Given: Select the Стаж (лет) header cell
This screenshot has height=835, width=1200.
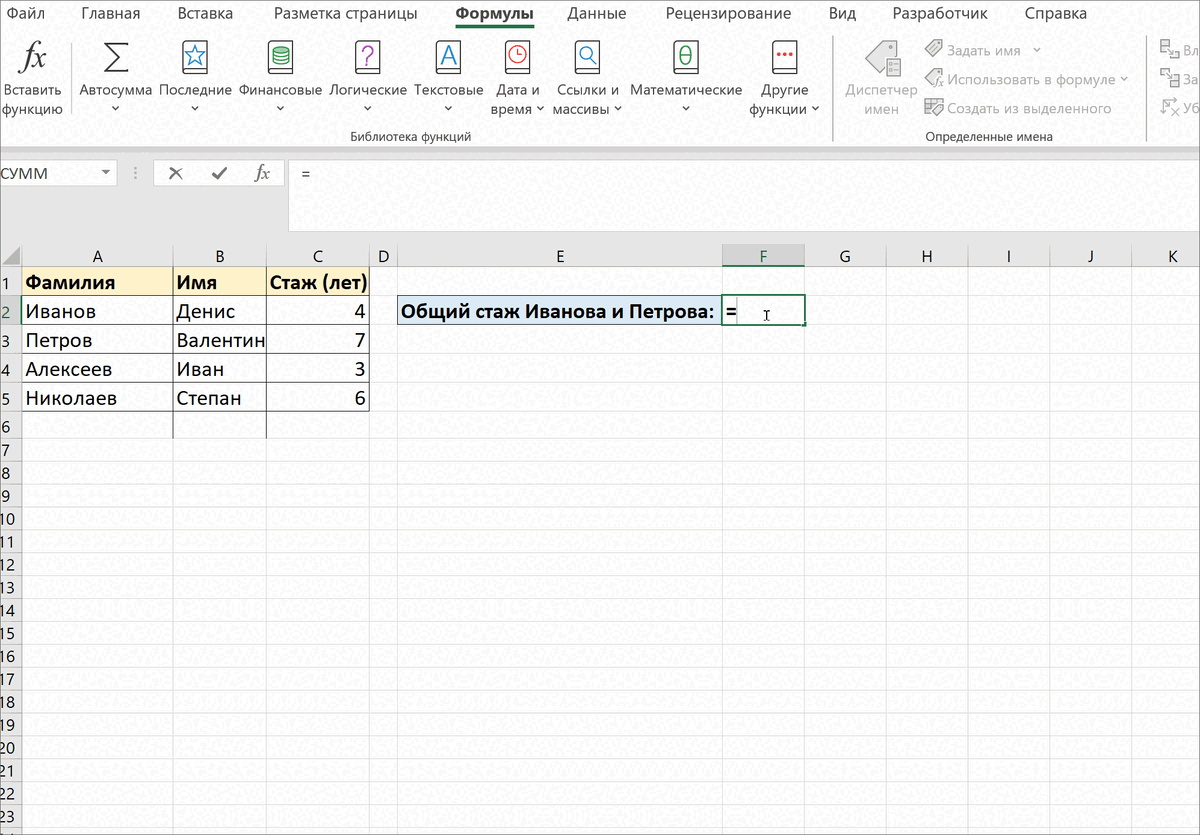Looking at the screenshot, I should (x=318, y=283).
